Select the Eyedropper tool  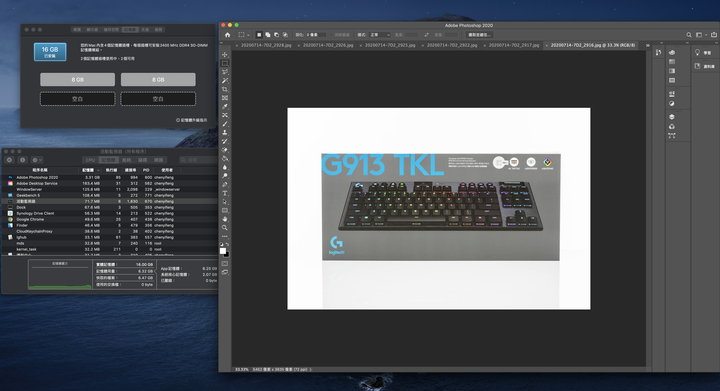[225, 106]
